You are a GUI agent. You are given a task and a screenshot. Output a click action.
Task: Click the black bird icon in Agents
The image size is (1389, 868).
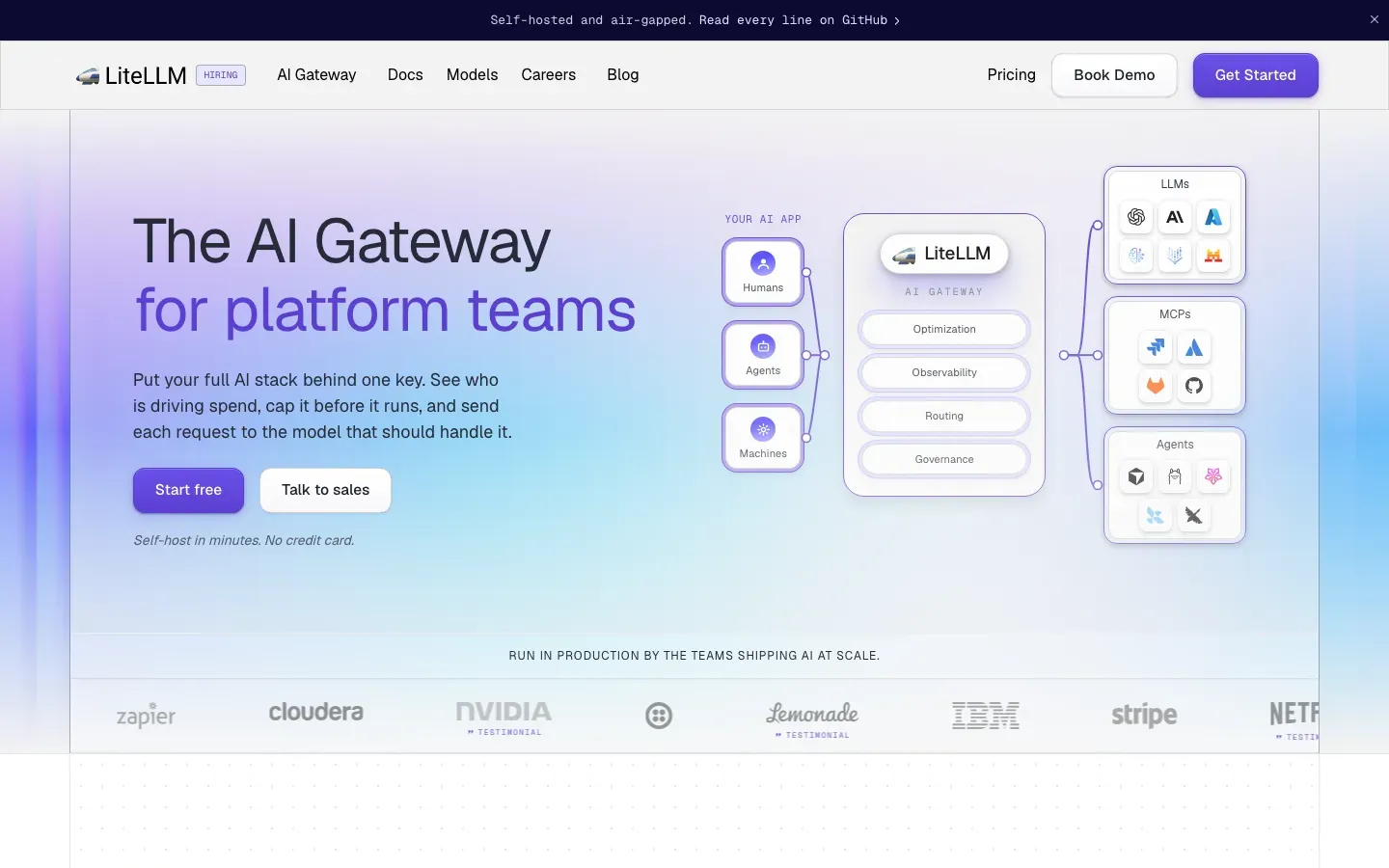[x=1194, y=516]
